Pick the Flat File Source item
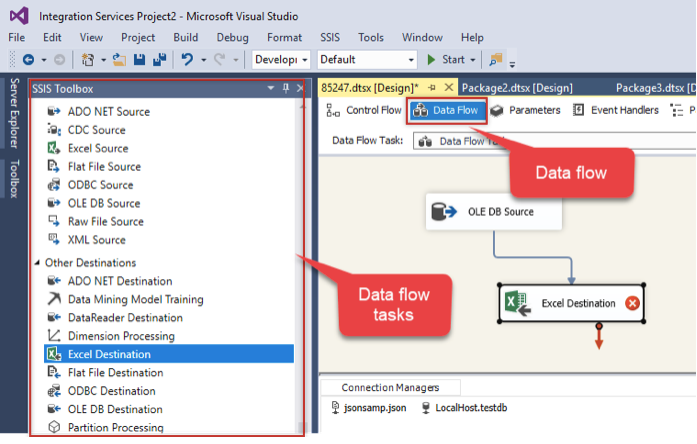Image resolution: width=697 pixels, height=444 pixels. coord(103,166)
